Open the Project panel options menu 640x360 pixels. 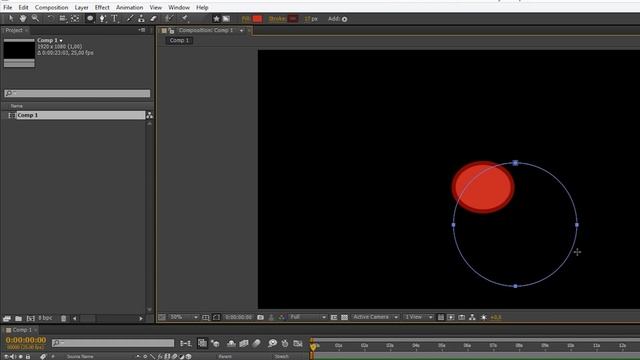[x=142, y=30]
